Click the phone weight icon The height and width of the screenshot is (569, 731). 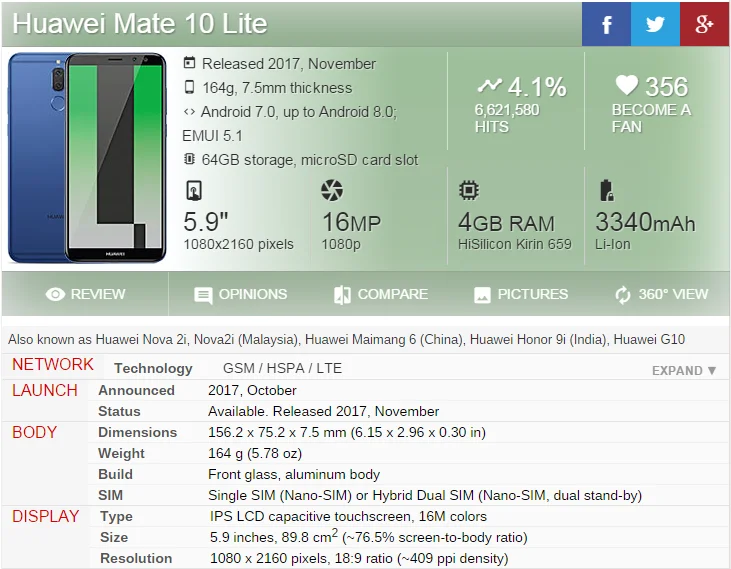point(189,87)
